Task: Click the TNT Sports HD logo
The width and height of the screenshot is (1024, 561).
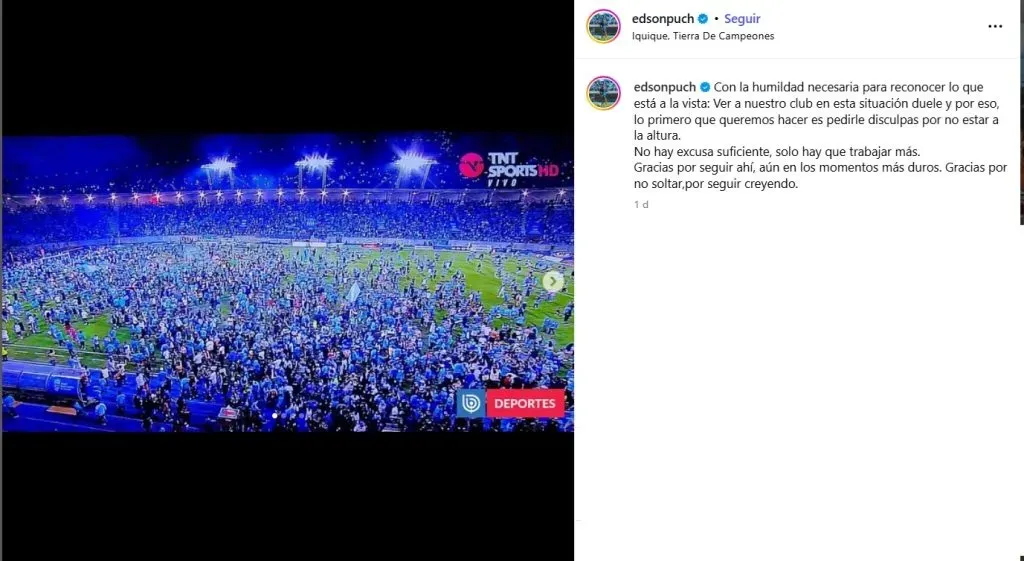Action: (x=509, y=168)
